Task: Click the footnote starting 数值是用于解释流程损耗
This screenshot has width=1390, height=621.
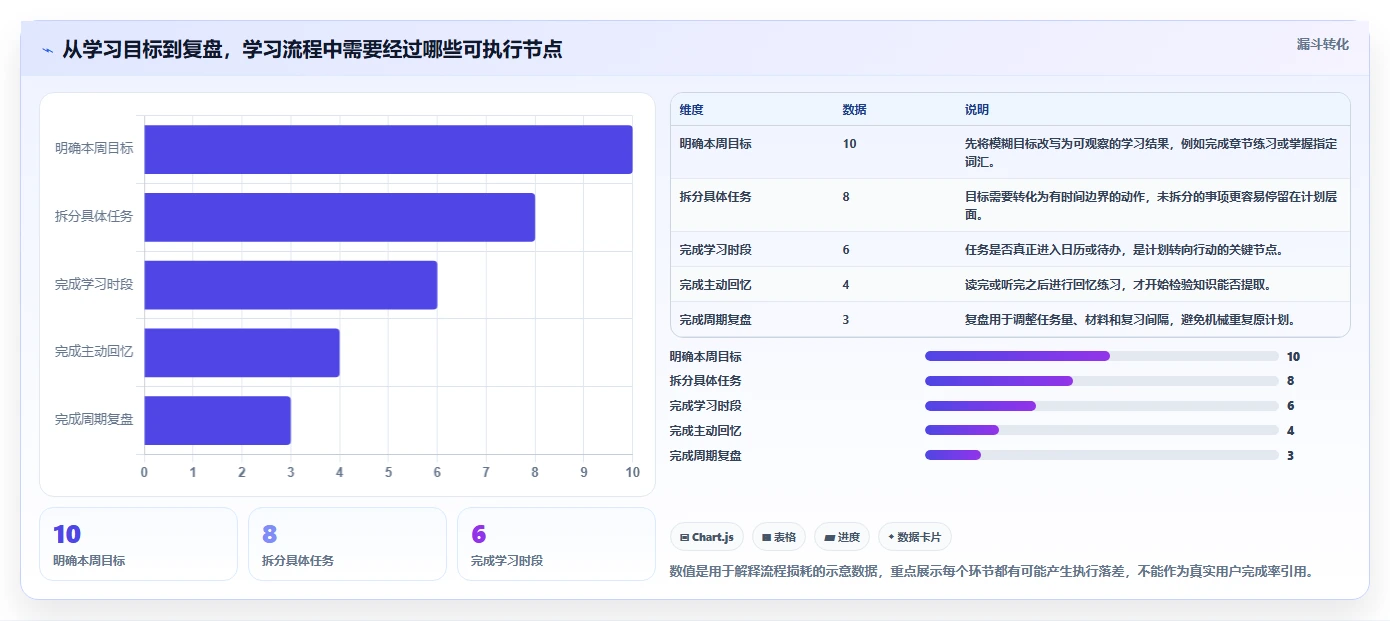Action: pyautogui.click(x=990, y=572)
